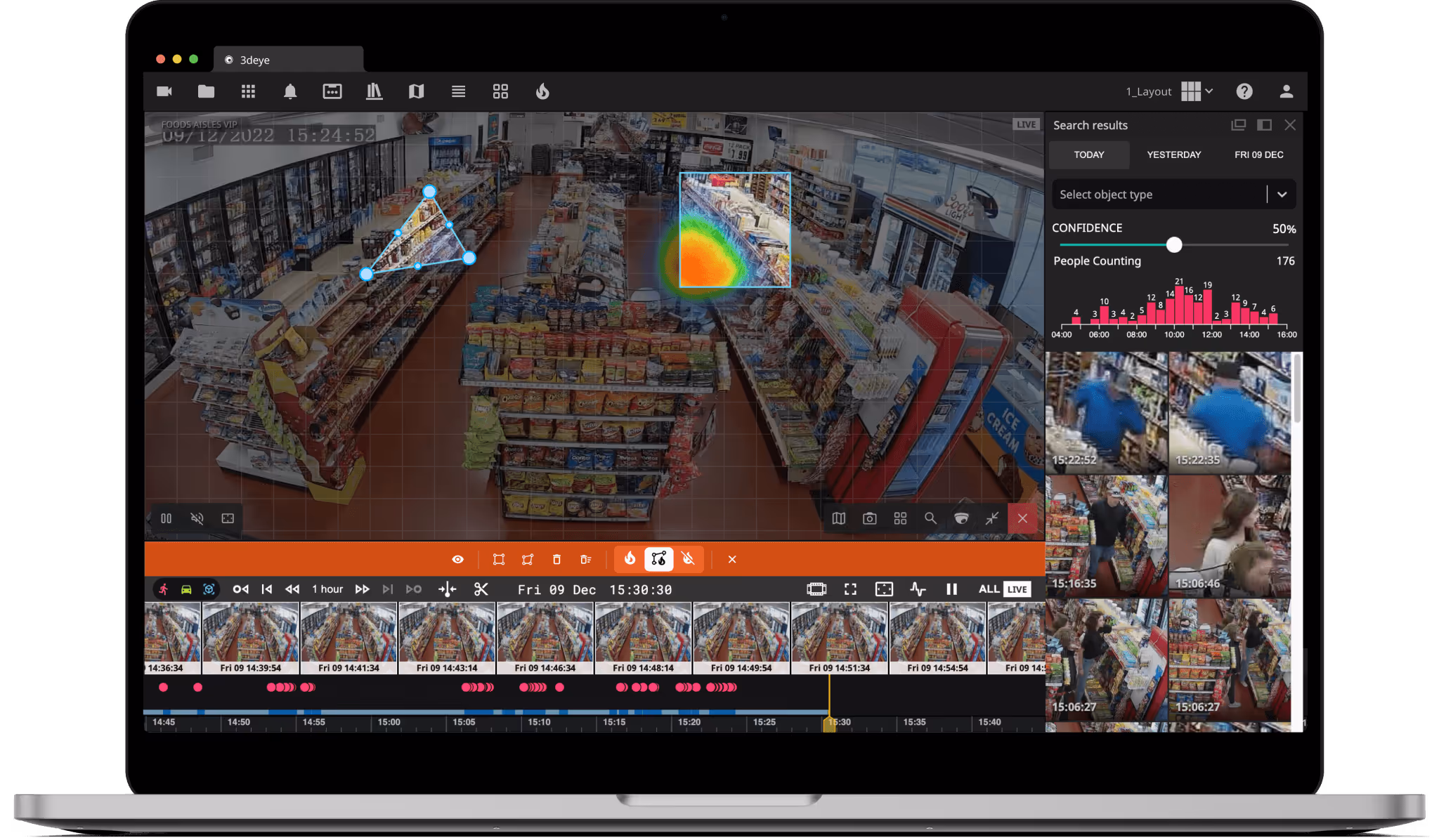Unmute the camera audio
Image resolution: width=1439 pixels, height=840 pixels.
click(197, 518)
